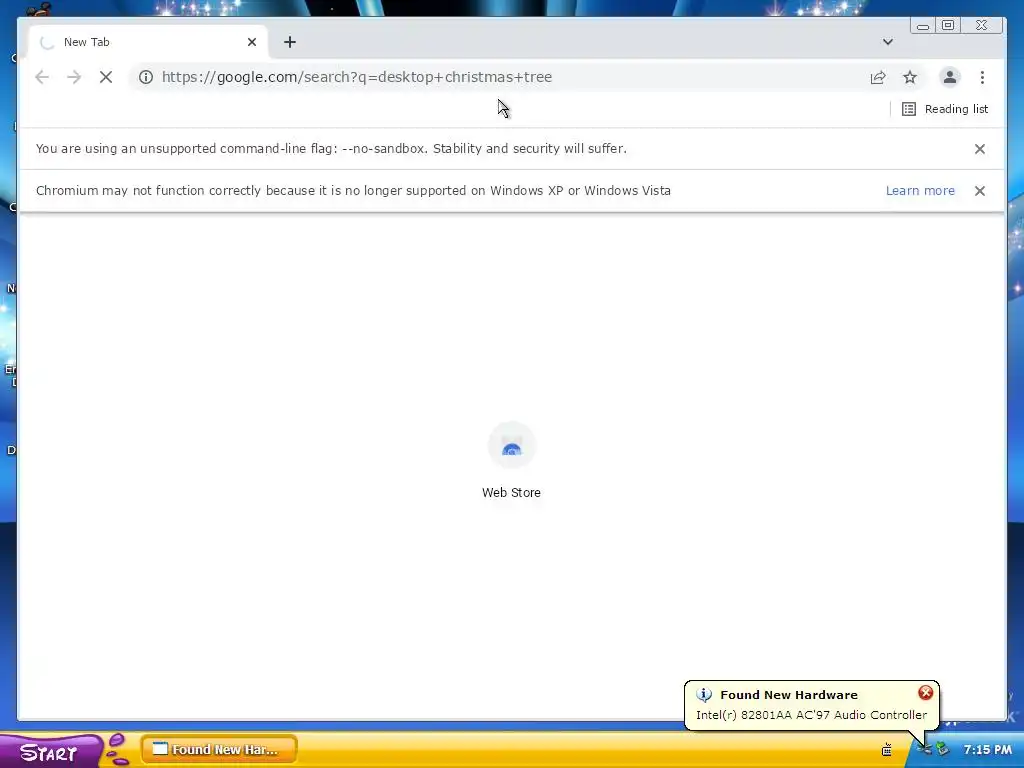Open the Start menu

pyautogui.click(x=50, y=752)
